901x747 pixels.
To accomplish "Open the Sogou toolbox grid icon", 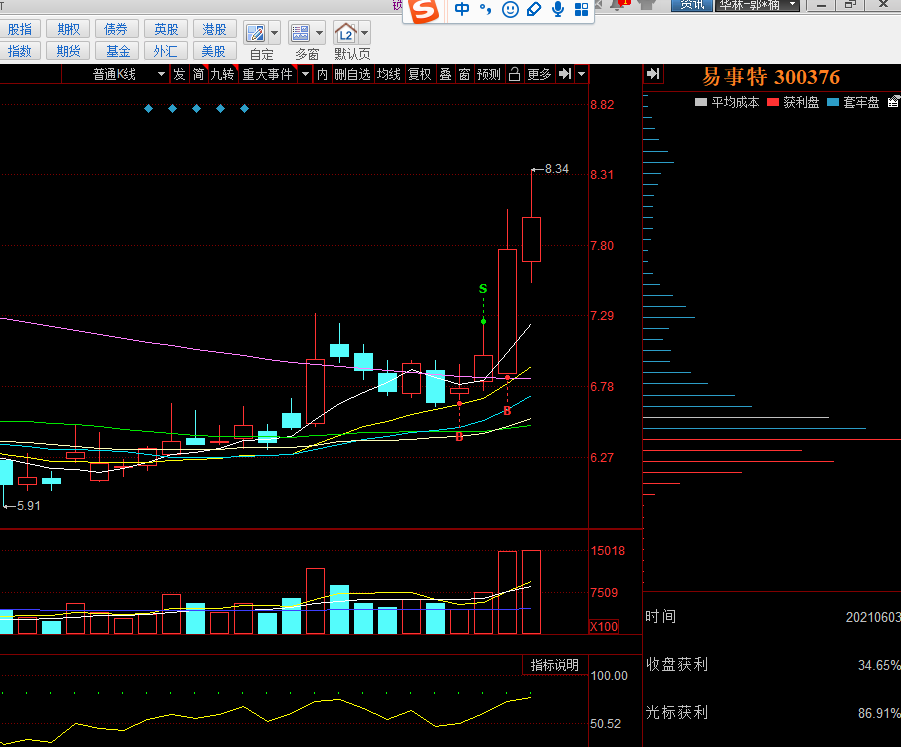I will tap(582, 9).
